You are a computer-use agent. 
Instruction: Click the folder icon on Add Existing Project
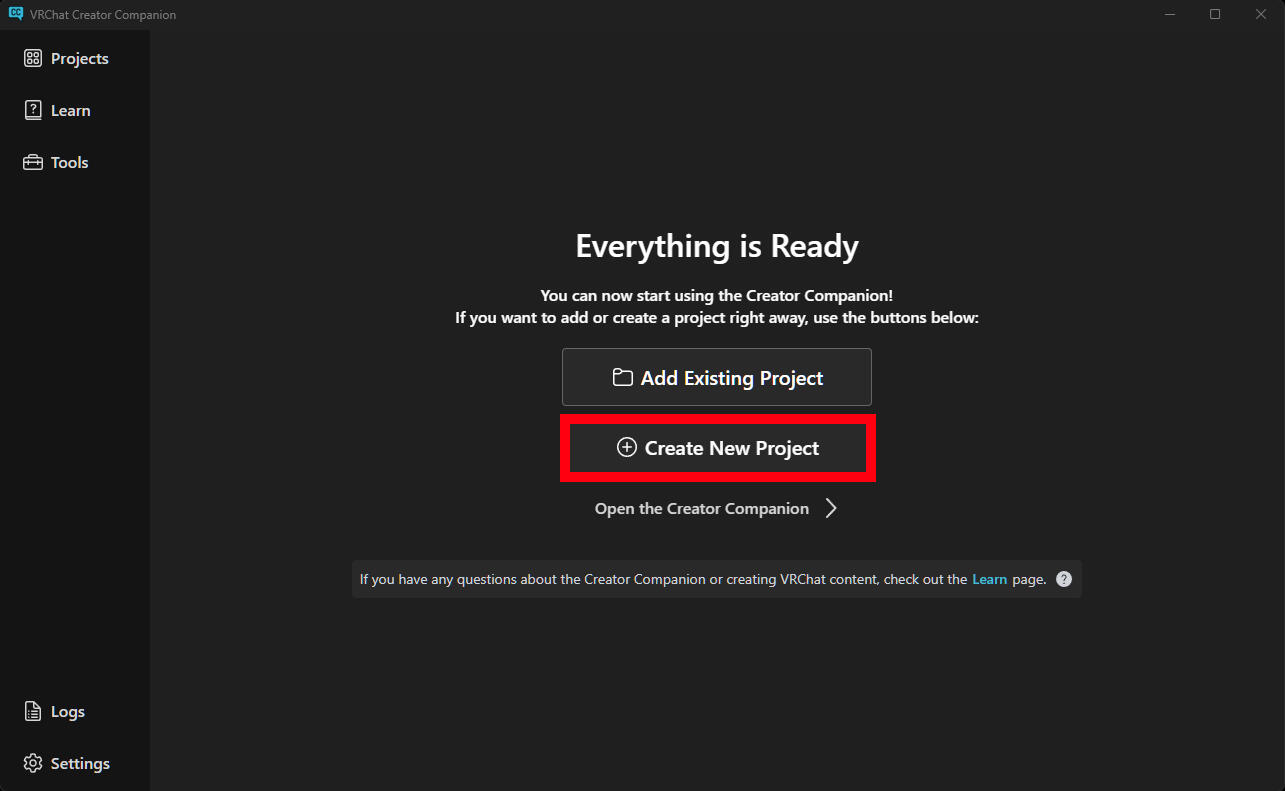tap(623, 378)
